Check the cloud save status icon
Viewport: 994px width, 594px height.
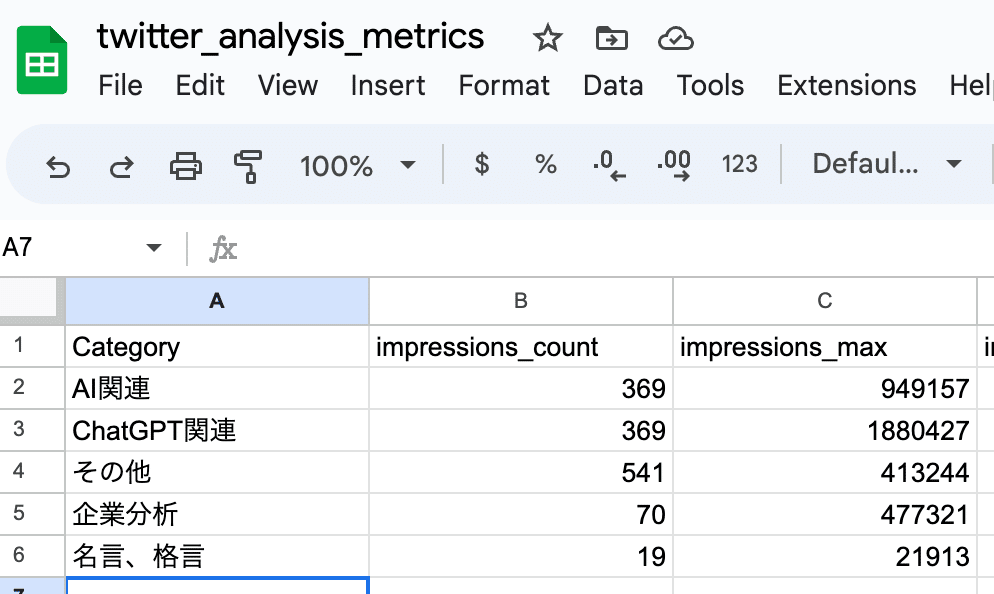[x=676, y=39]
